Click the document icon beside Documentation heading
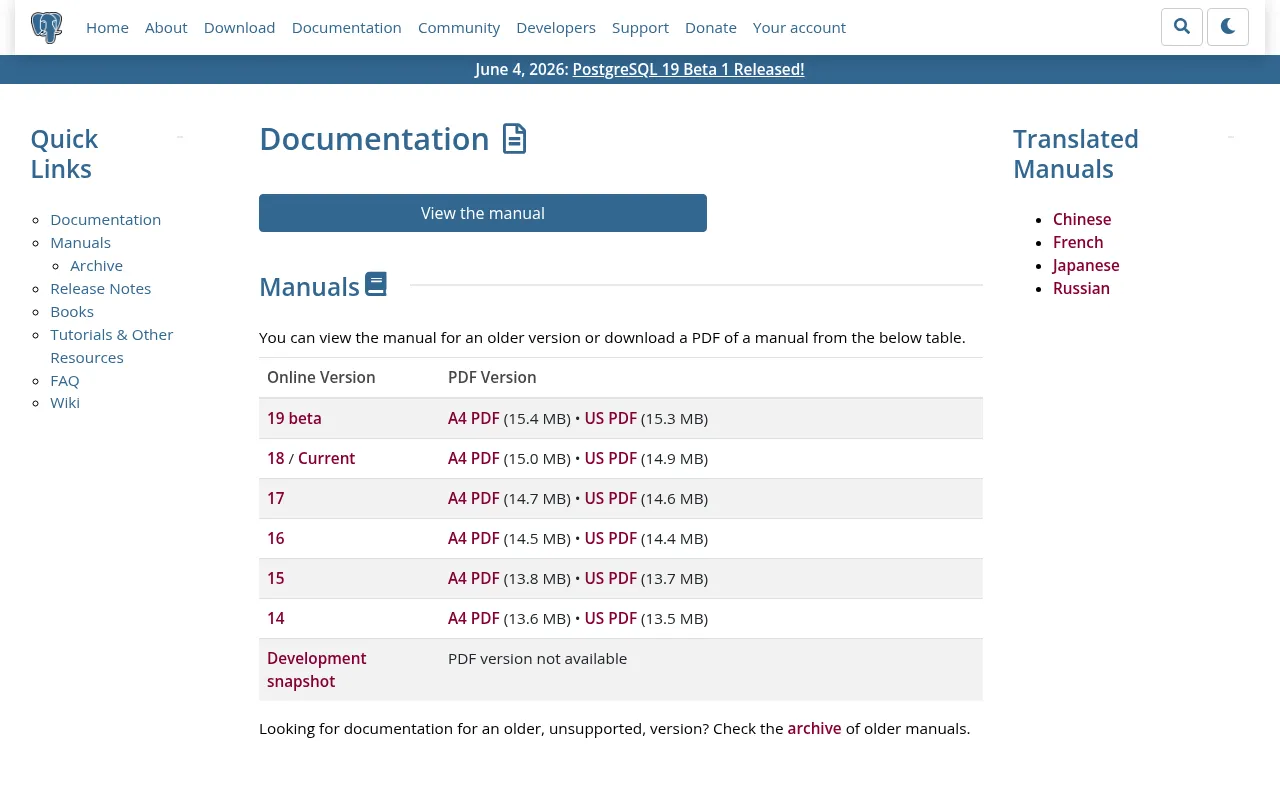The height and width of the screenshot is (800, 1280). point(514,139)
